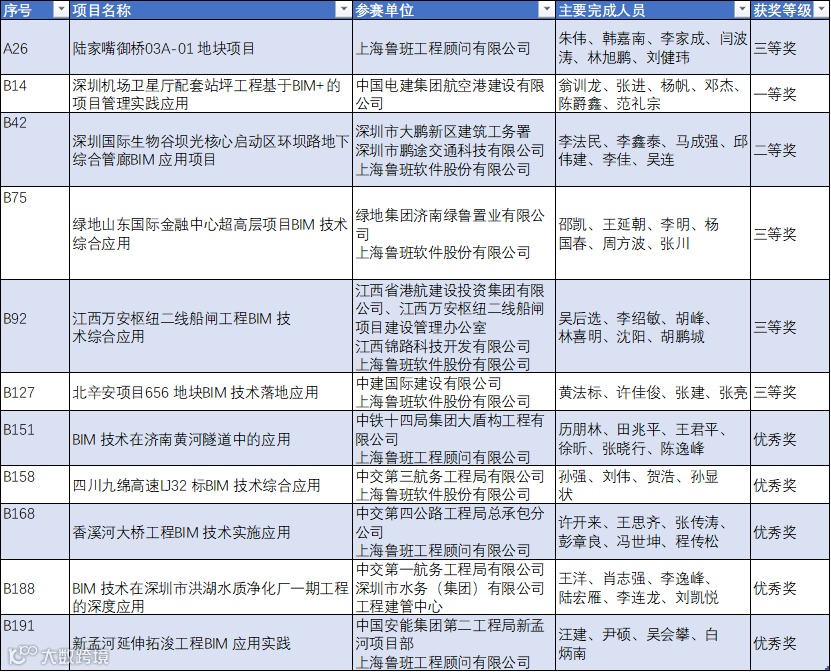The height and width of the screenshot is (672, 831).
Task: Click cell B127 in 序号 column
Action: pyautogui.click(x=35, y=392)
